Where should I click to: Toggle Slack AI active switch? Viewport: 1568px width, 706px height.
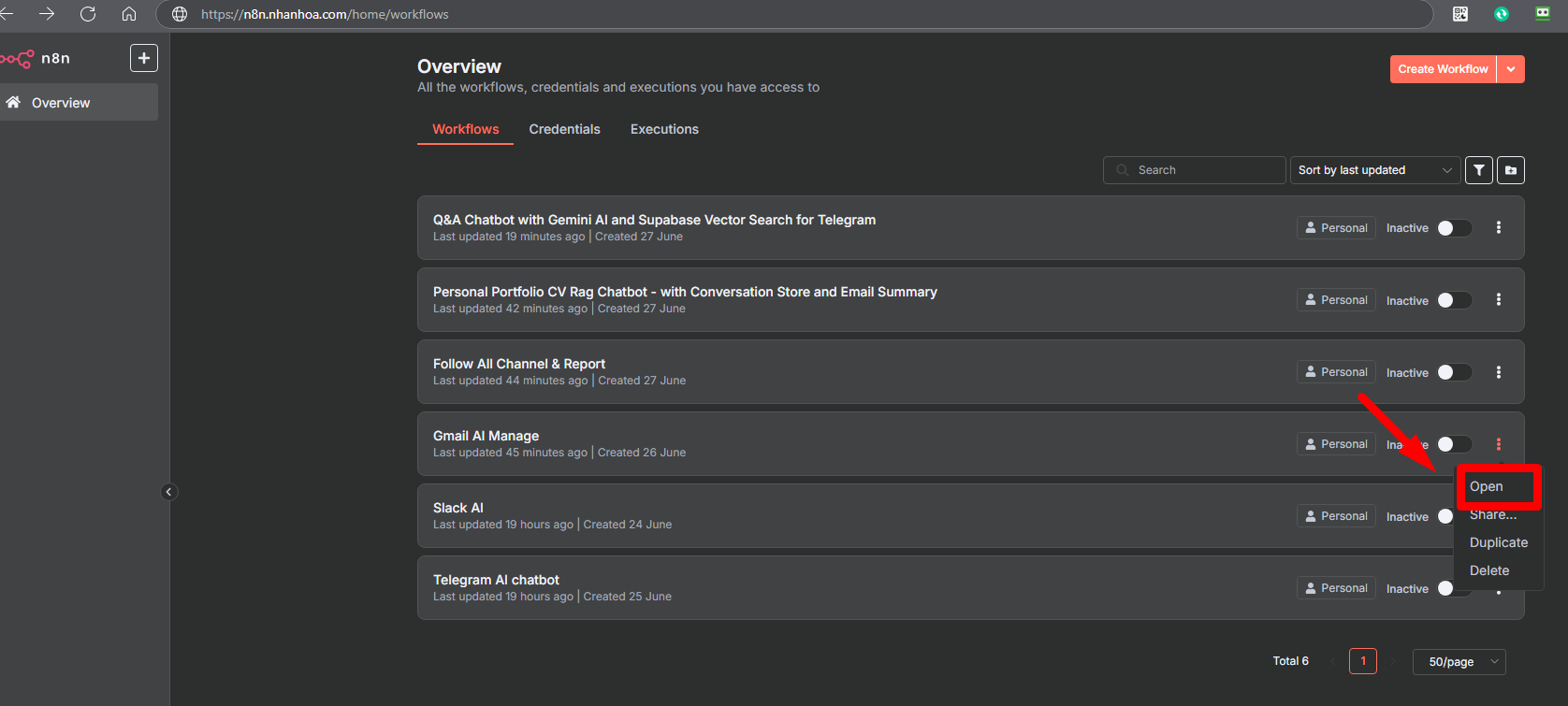[x=1446, y=516]
